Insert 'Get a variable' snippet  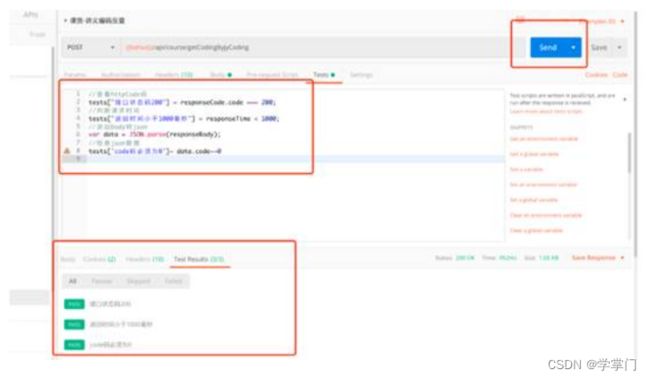526,170
